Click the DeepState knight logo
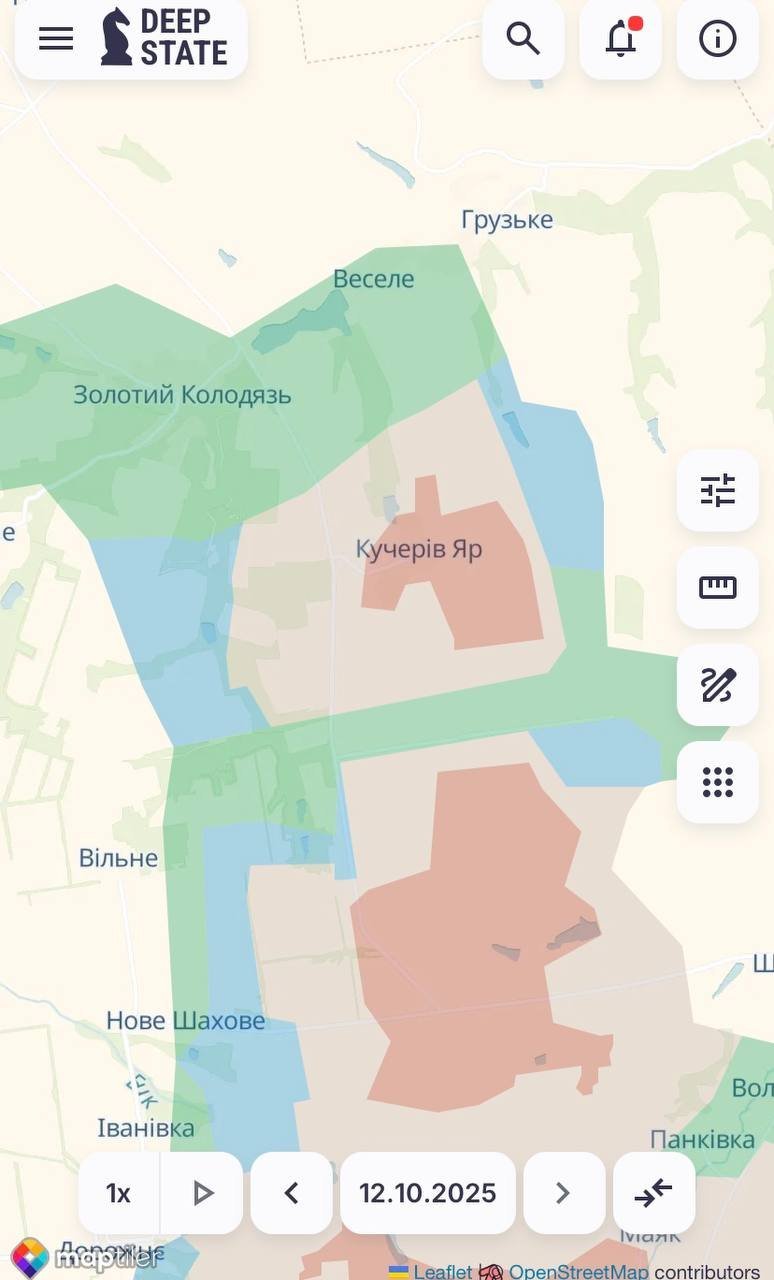Image resolution: width=774 pixels, height=1280 pixels. [116, 37]
